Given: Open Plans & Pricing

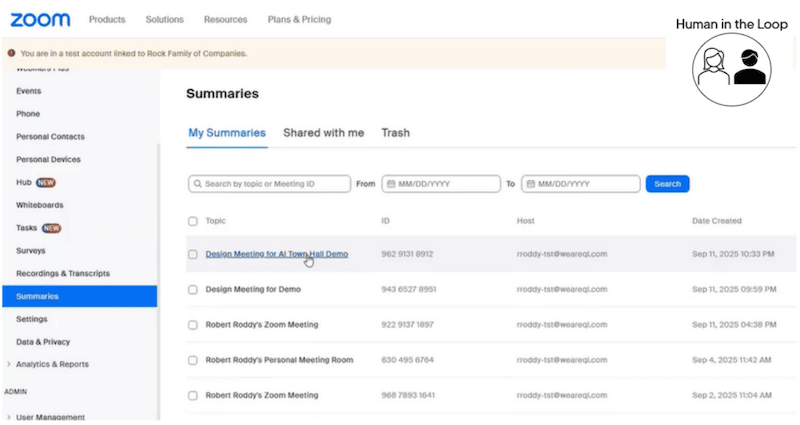Looking at the screenshot, I should click(299, 19).
